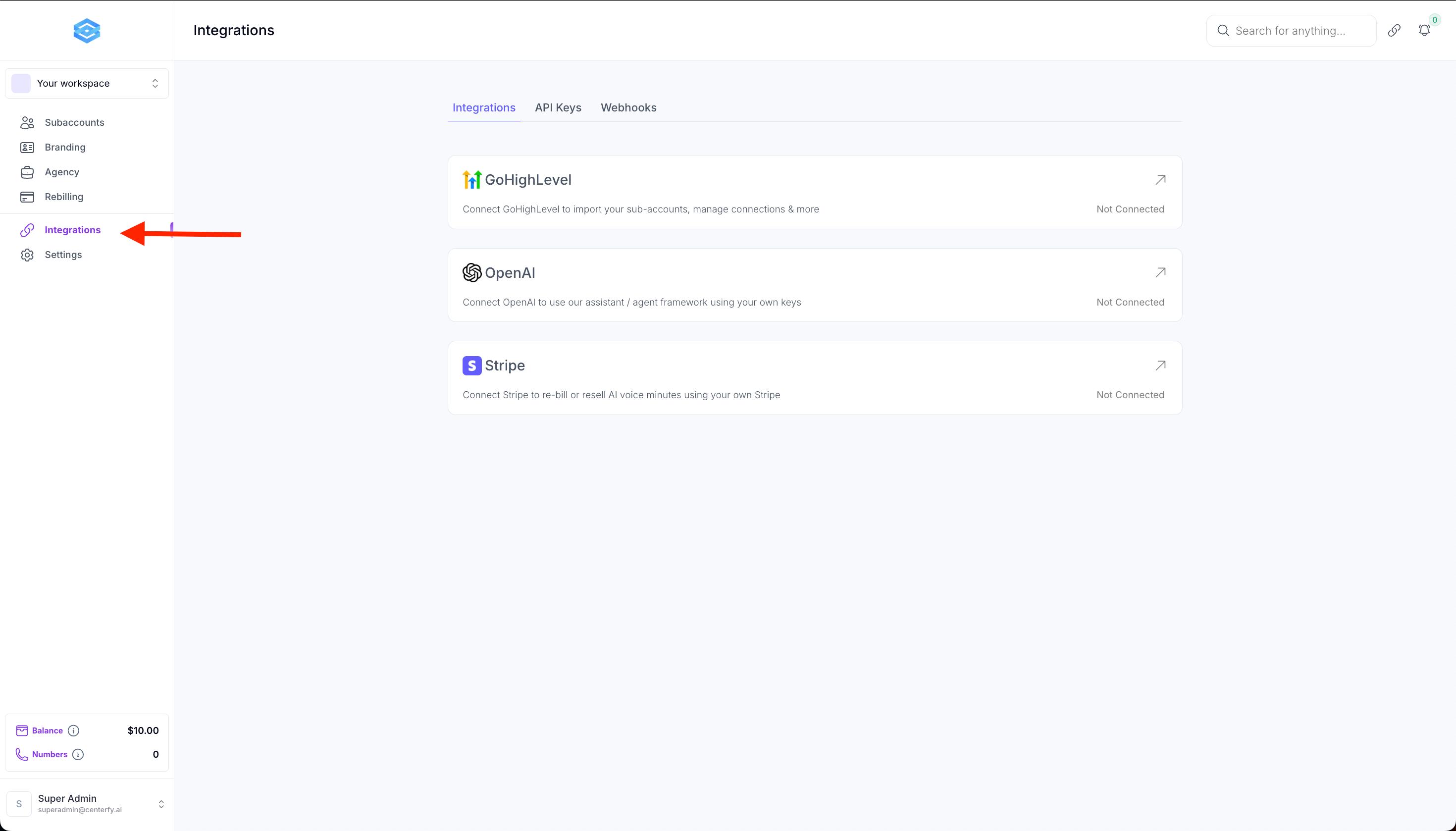Click the Stripe integration card title
1456x831 pixels.
click(504, 365)
